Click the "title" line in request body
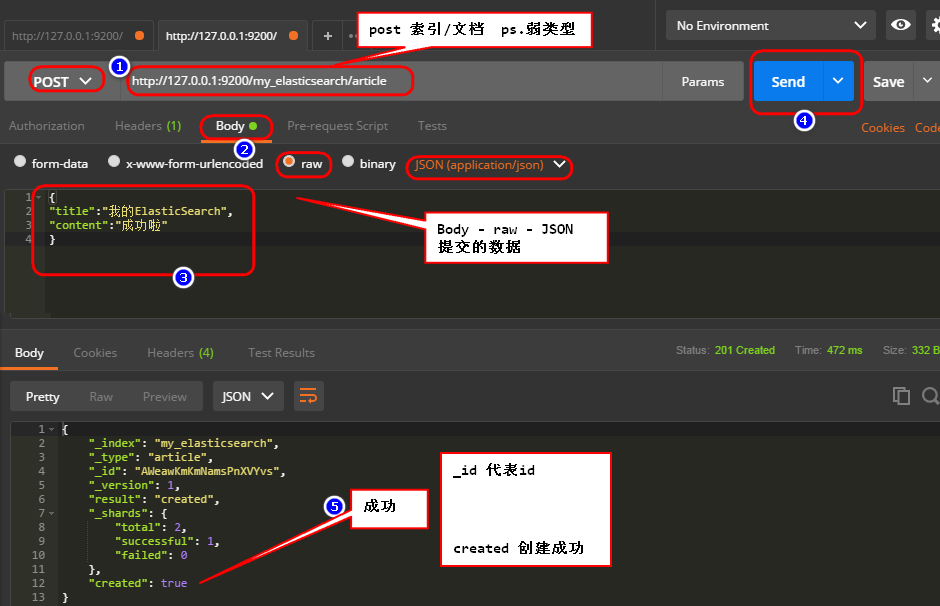Viewport: 940px width, 606px height. point(141,211)
